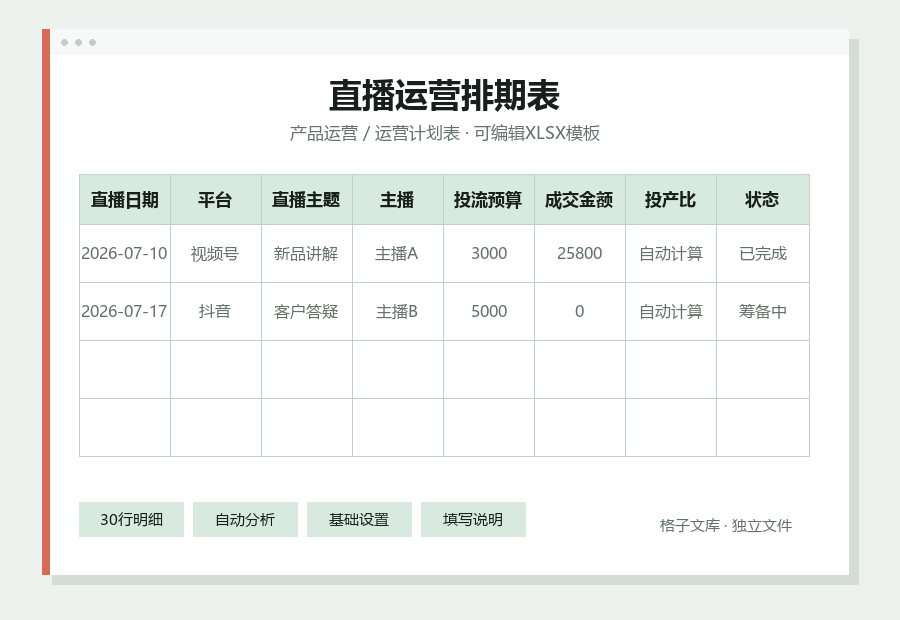Click the 视频号 platform cell

point(216,254)
